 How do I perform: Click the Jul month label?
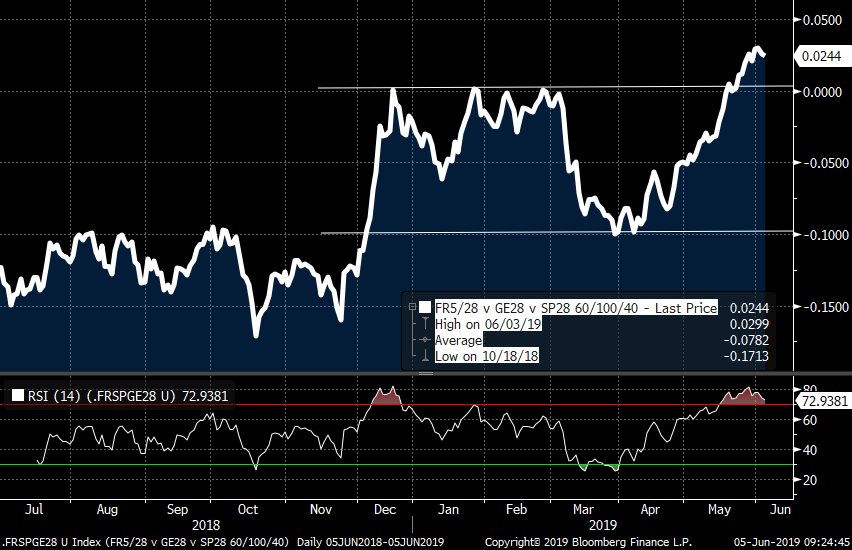[34, 509]
